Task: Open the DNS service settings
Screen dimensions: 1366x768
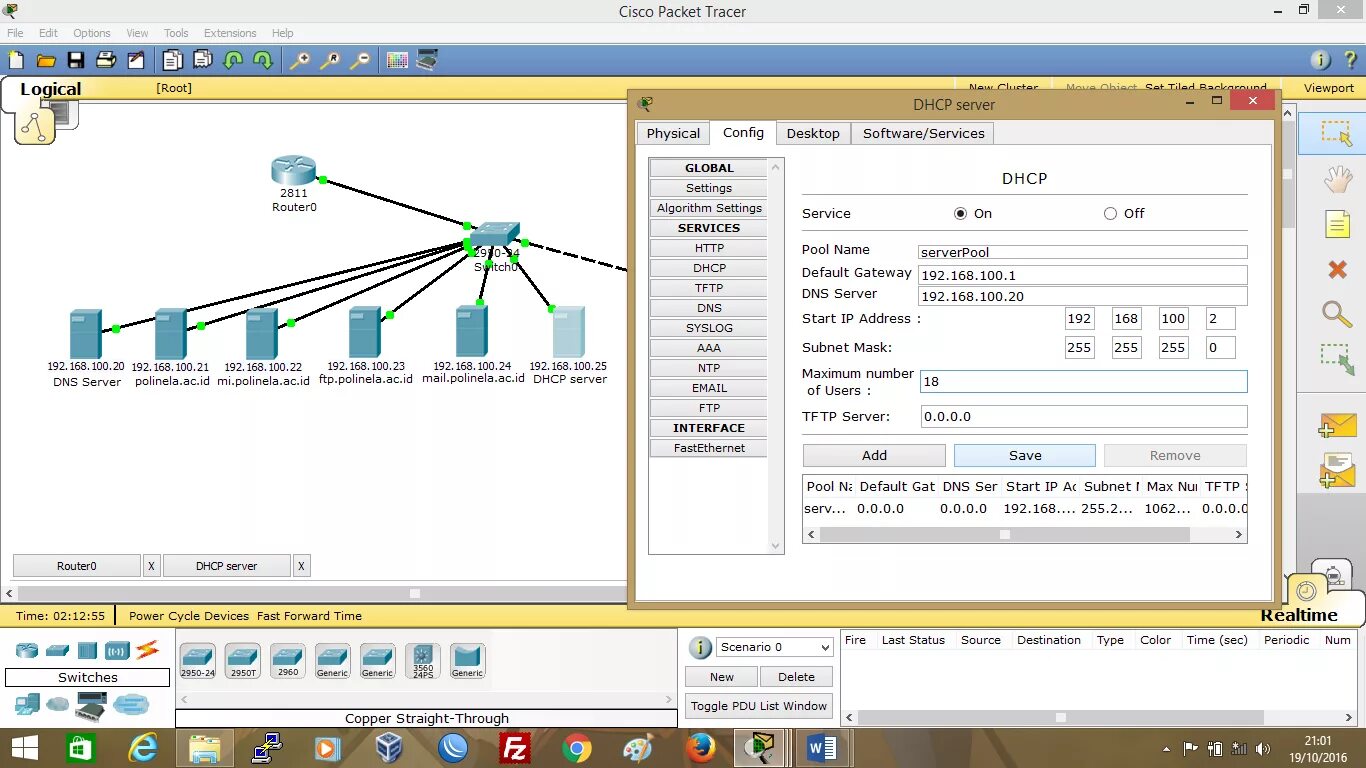Action: pyautogui.click(x=709, y=308)
